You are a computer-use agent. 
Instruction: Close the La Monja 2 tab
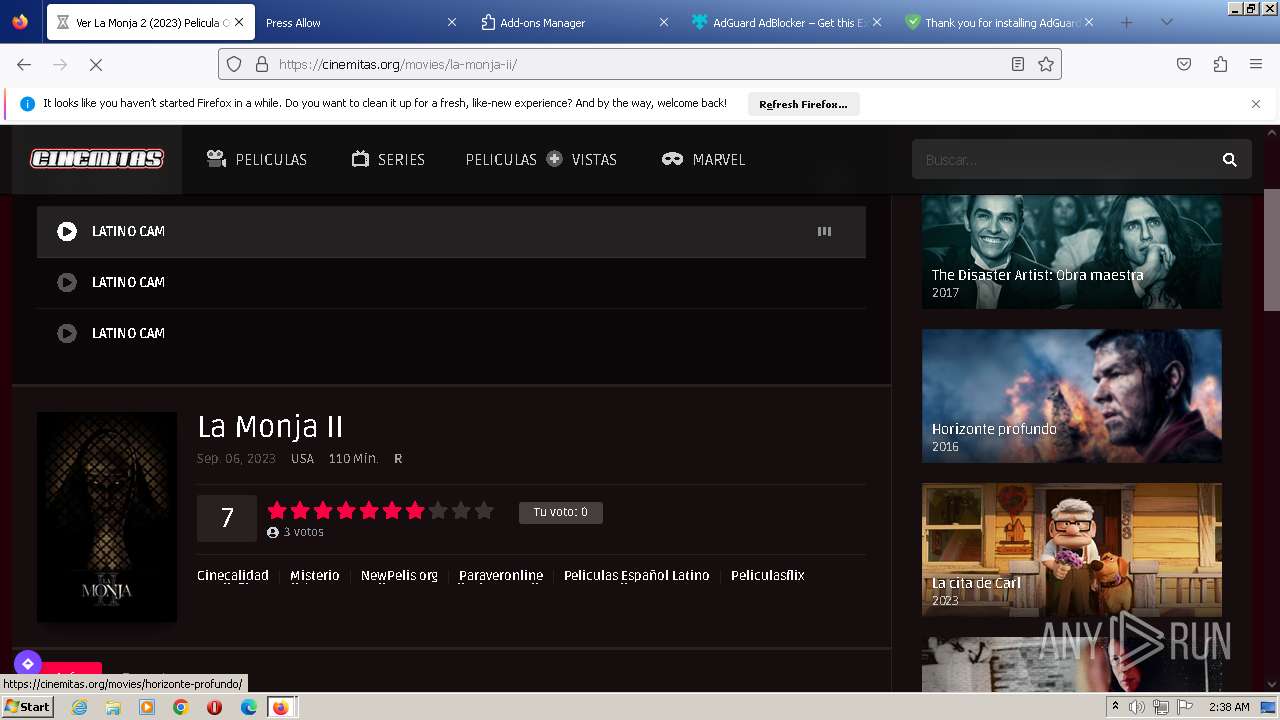point(239,22)
